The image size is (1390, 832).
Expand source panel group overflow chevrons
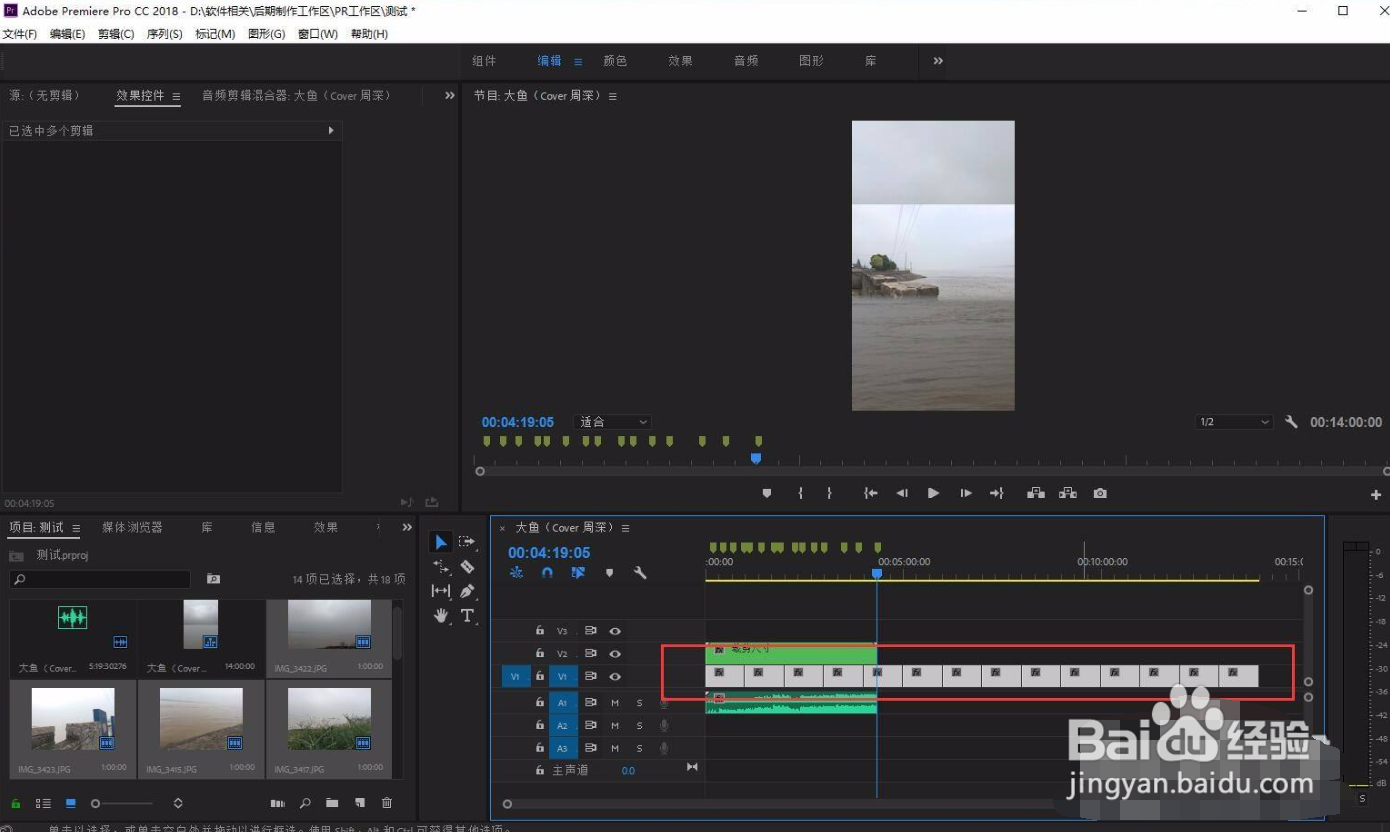(x=449, y=96)
